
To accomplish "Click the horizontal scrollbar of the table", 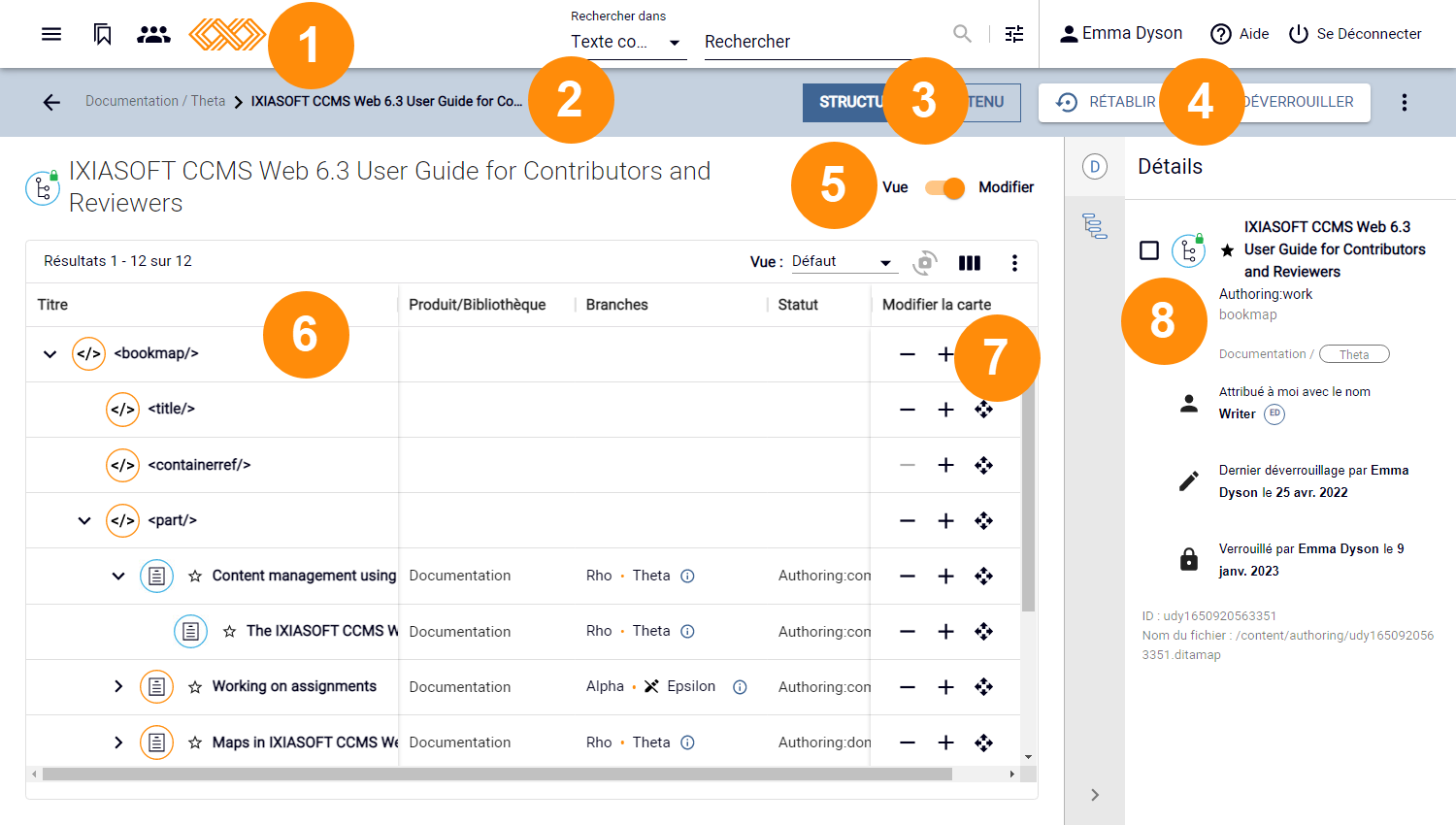I will click(497, 775).
